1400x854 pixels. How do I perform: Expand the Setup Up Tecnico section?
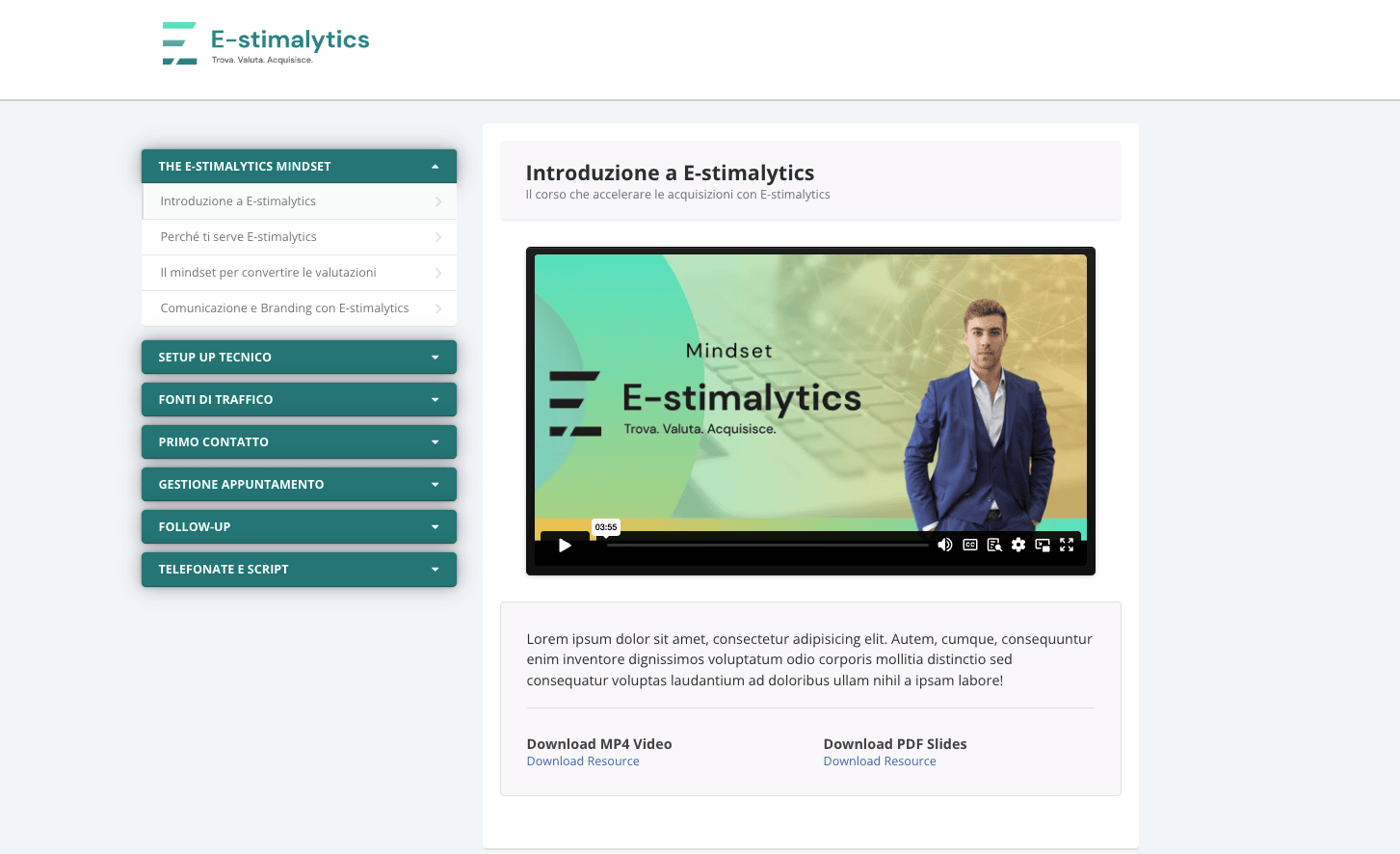point(299,358)
